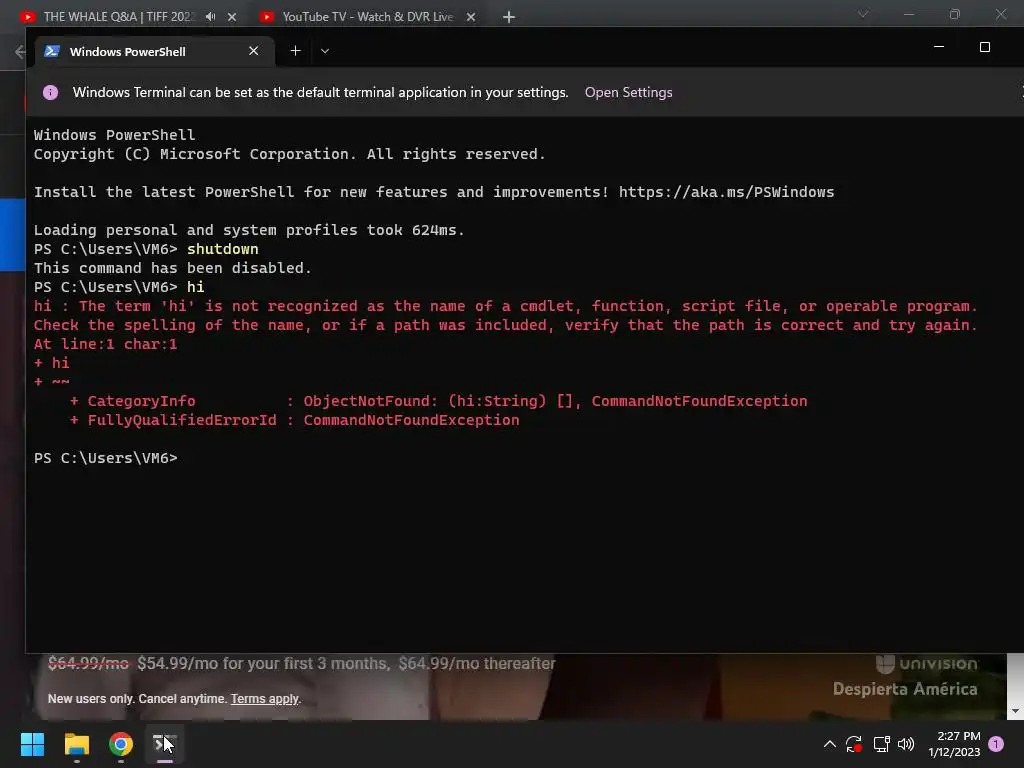This screenshot has height=768, width=1024.
Task: Close the Windows PowerShell tab
Action: pyautogui.click(x=253, y=51)
